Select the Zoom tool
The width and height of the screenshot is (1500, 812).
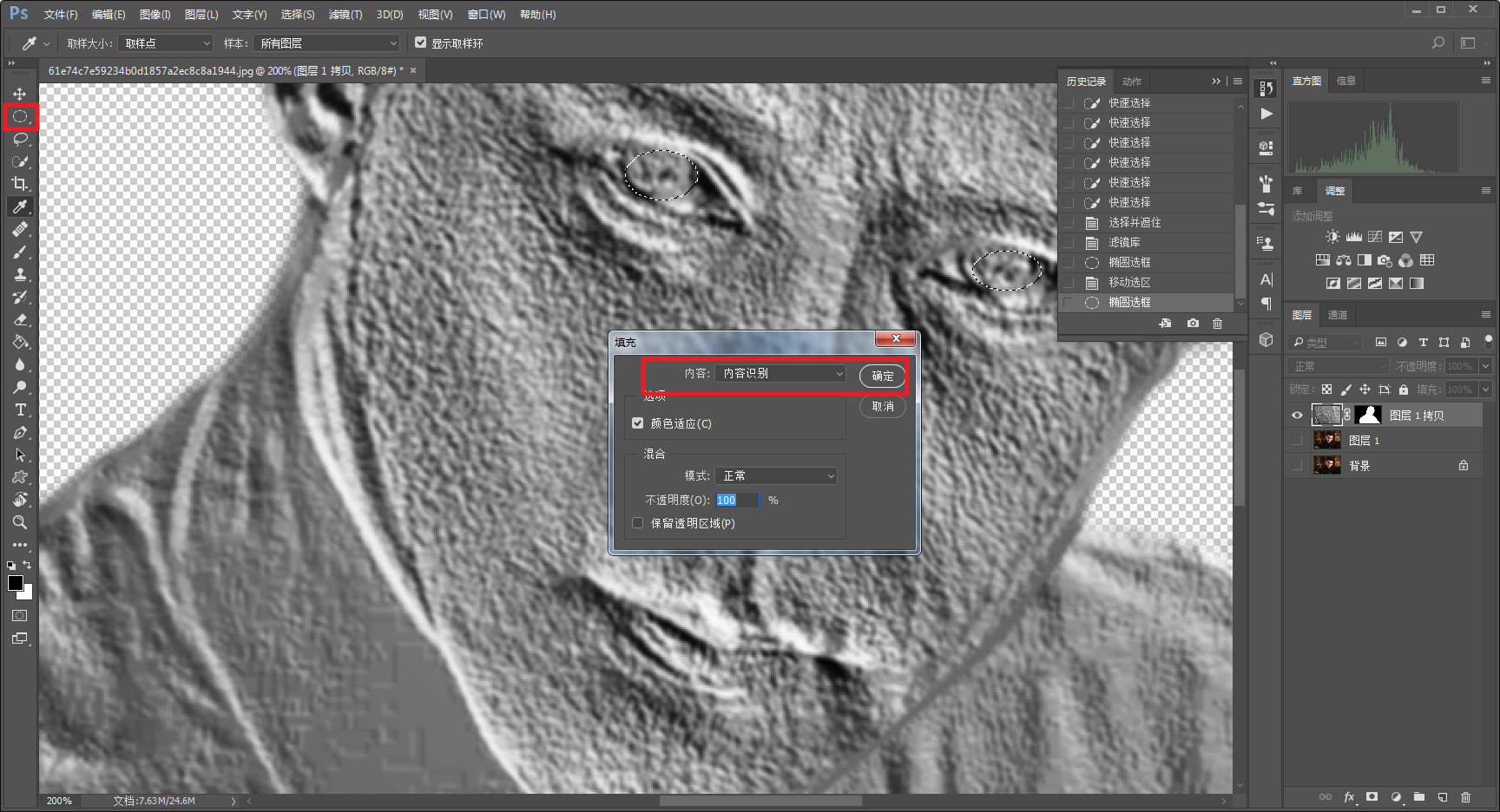[x=20, y=522]
